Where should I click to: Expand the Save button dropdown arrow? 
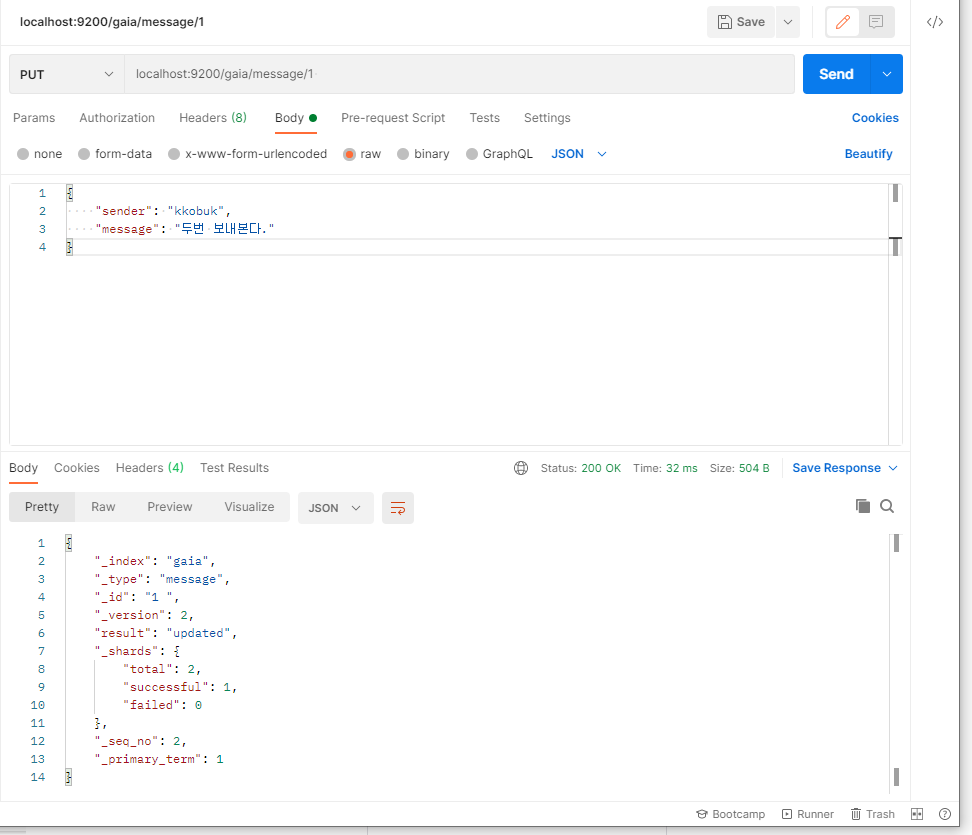788,22
